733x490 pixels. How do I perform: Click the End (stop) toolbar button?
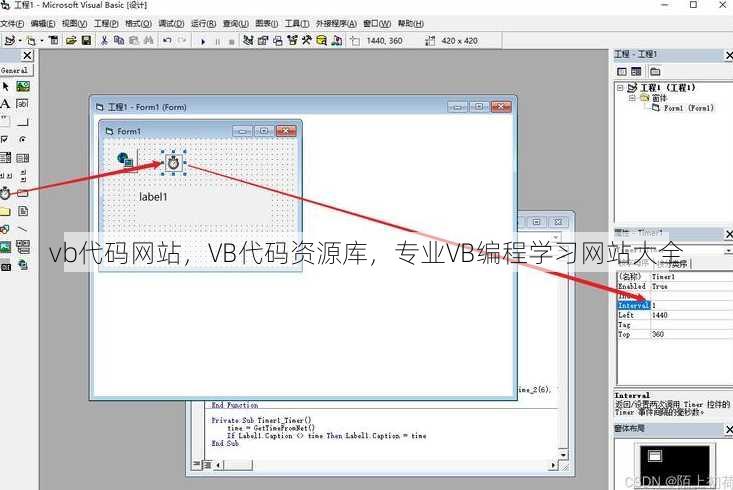231,41
